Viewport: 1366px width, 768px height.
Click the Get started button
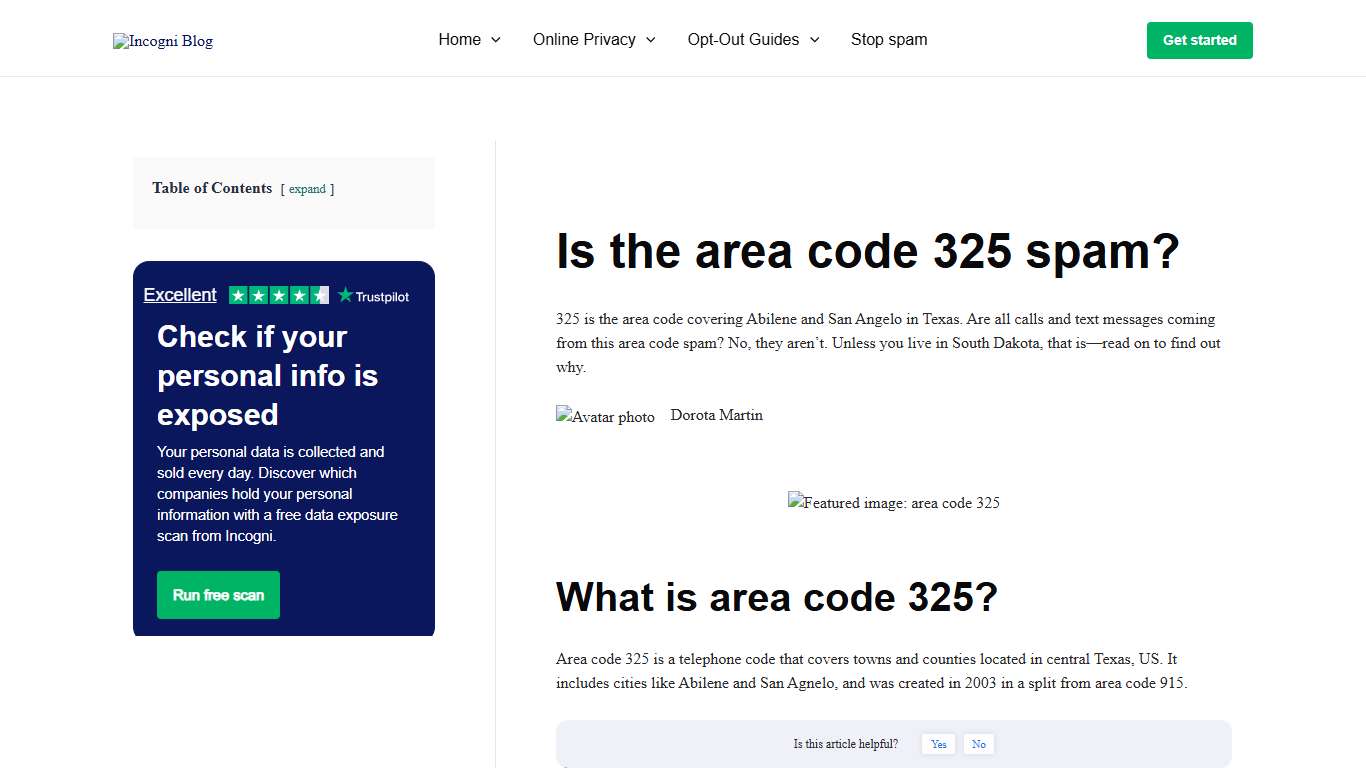pos(1199,40)
